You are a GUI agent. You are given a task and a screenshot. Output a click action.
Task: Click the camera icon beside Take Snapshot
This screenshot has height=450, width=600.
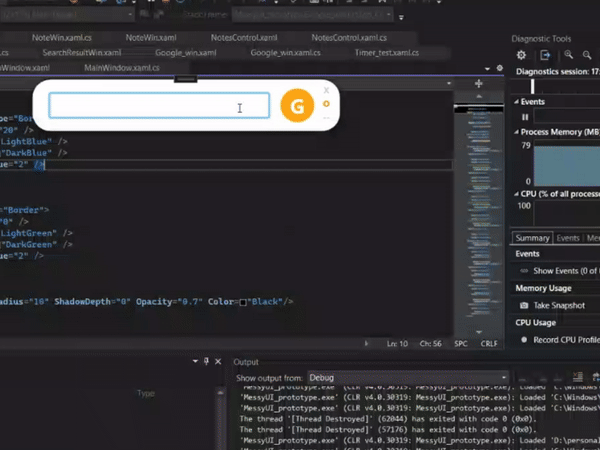coord(524,305)
